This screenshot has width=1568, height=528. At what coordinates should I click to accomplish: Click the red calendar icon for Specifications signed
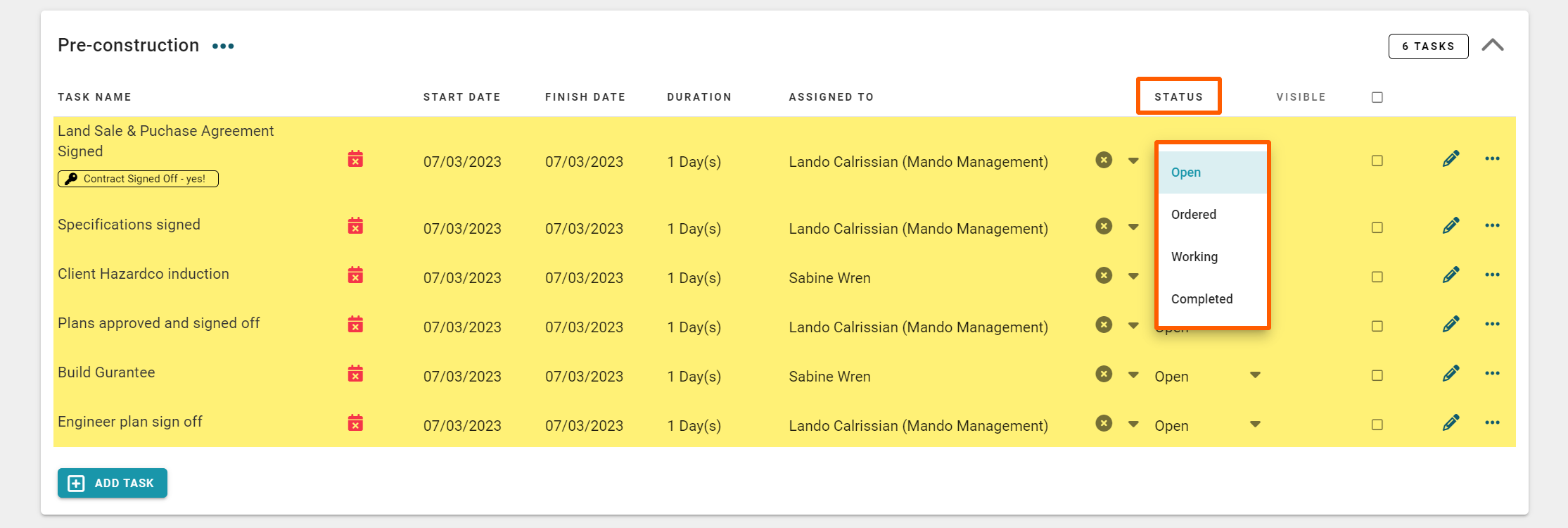click(x=355, y=226)
